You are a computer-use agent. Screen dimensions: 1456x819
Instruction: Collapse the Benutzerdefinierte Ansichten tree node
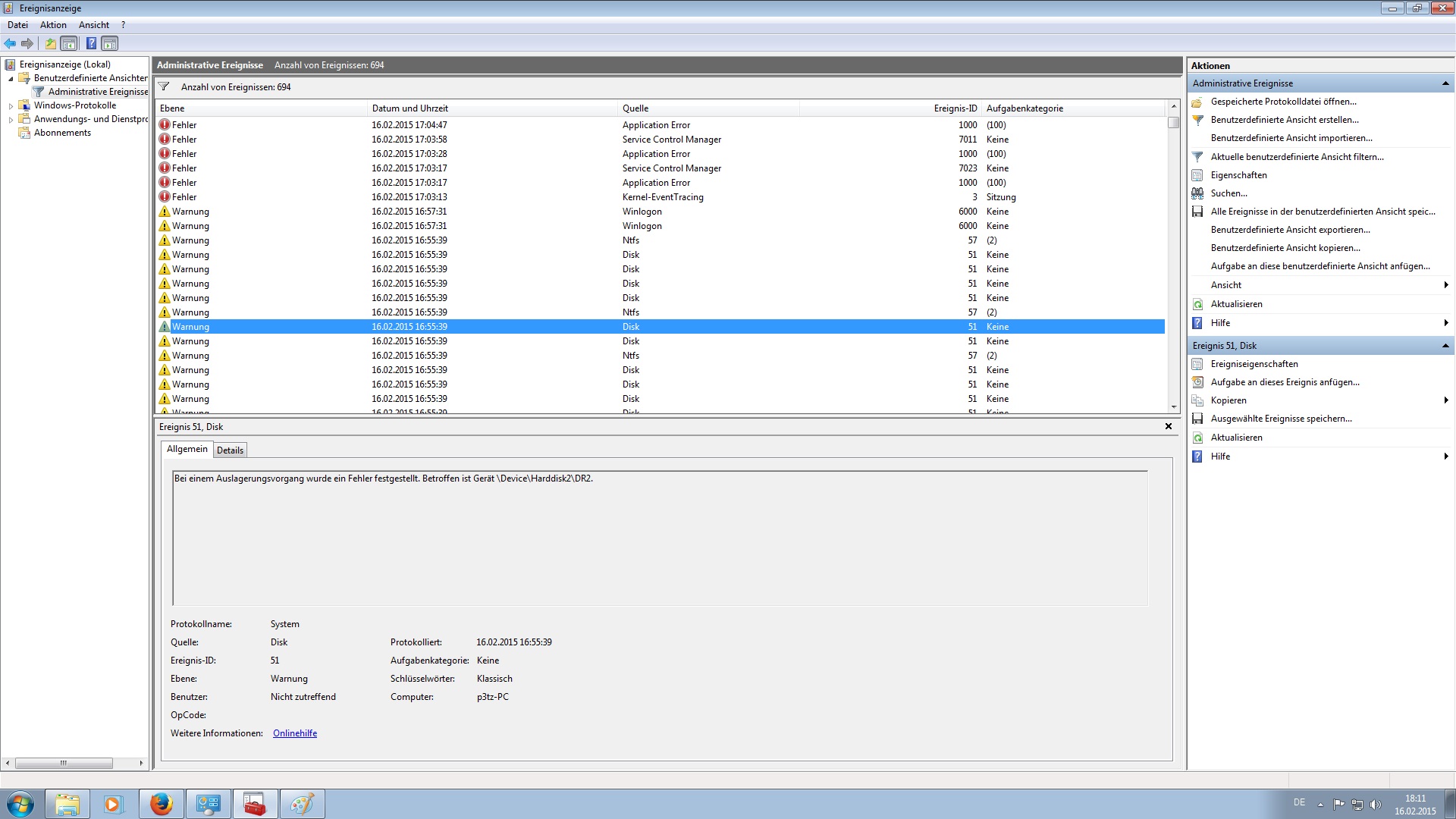(x=11, y=78)
